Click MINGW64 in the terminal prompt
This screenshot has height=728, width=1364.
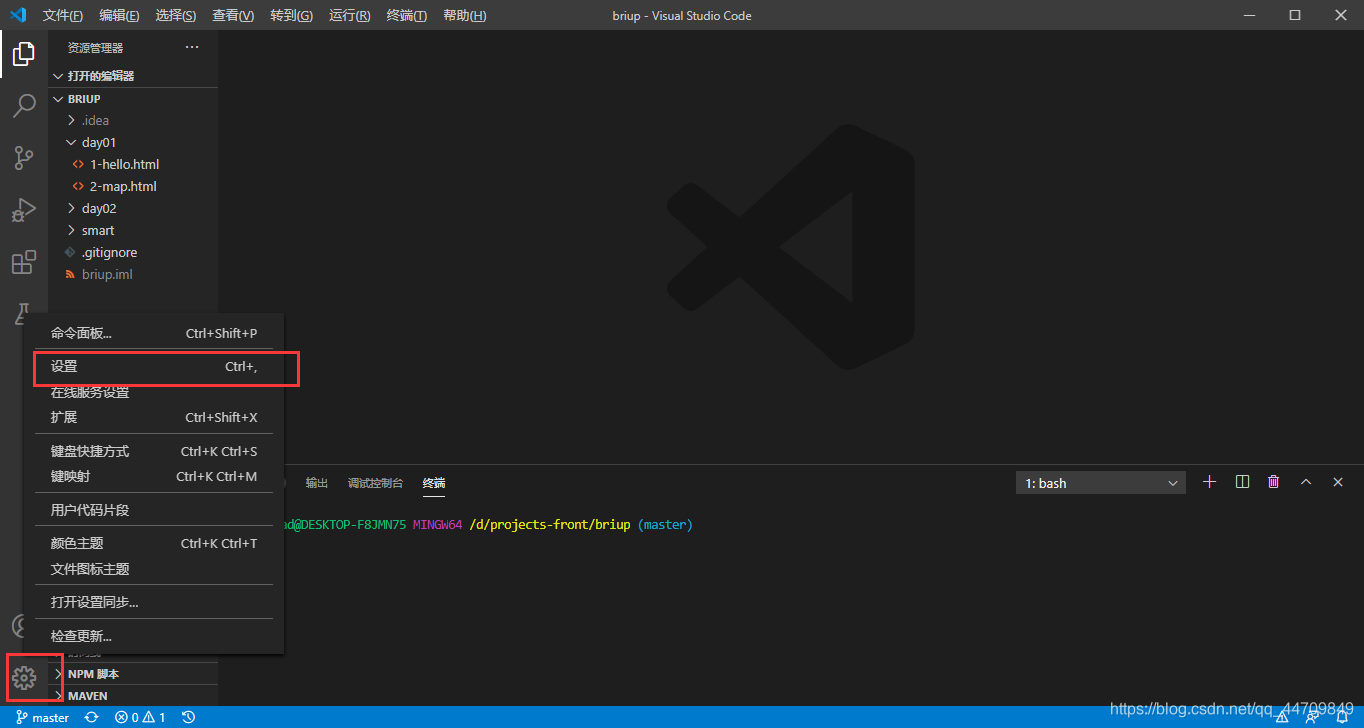click(x=437, y=525)
